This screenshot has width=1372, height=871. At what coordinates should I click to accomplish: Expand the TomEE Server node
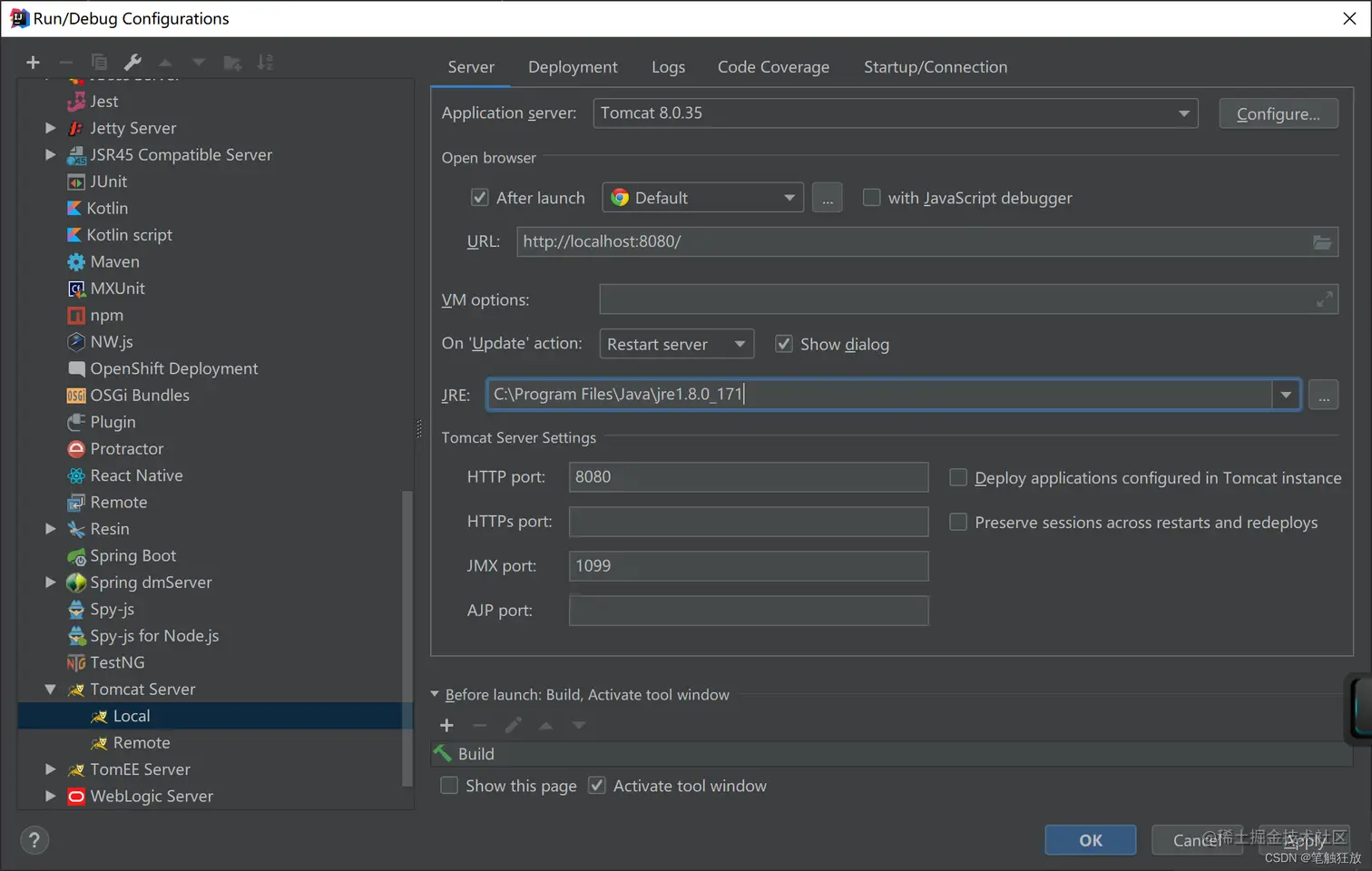51,769
